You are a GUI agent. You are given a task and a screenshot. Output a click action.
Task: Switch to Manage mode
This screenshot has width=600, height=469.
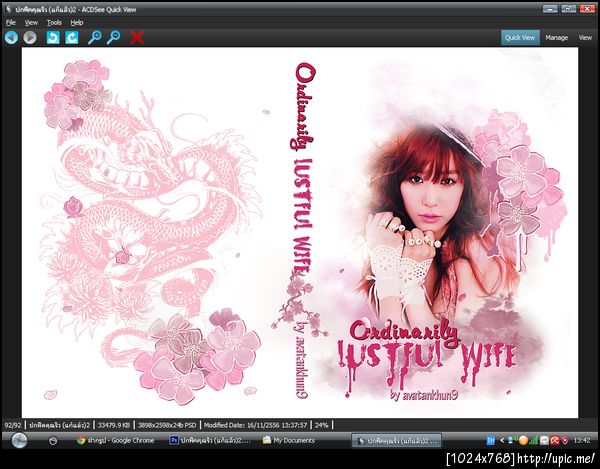click(x=556, y=37)
